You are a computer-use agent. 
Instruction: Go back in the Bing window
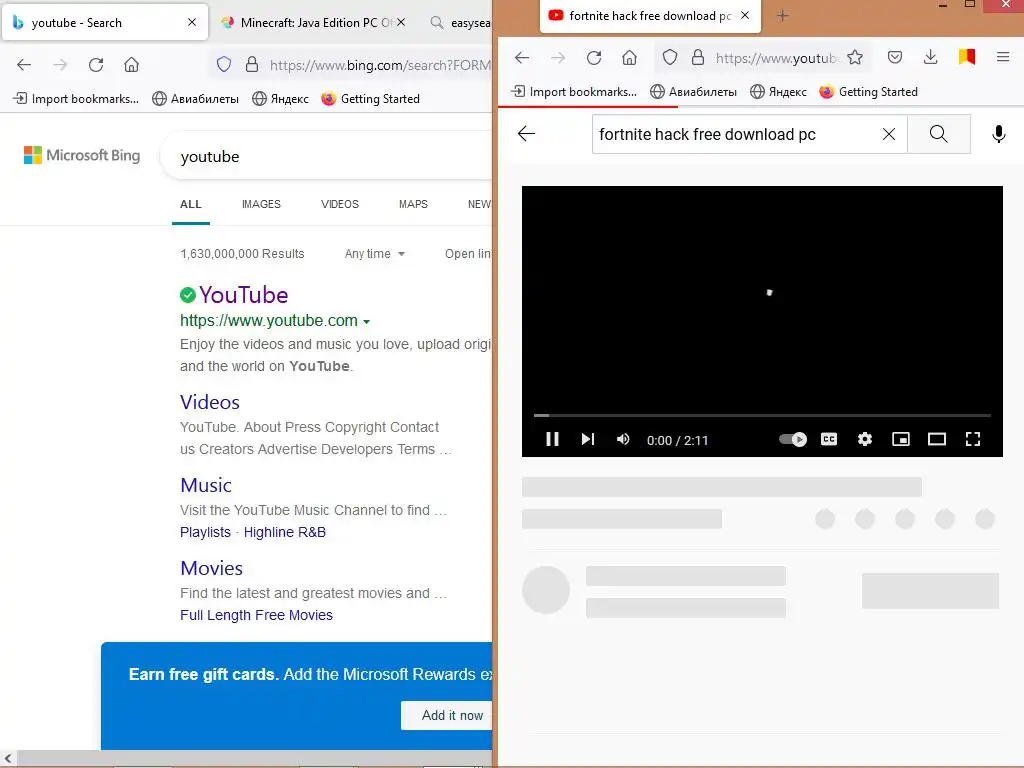[24, 65]
